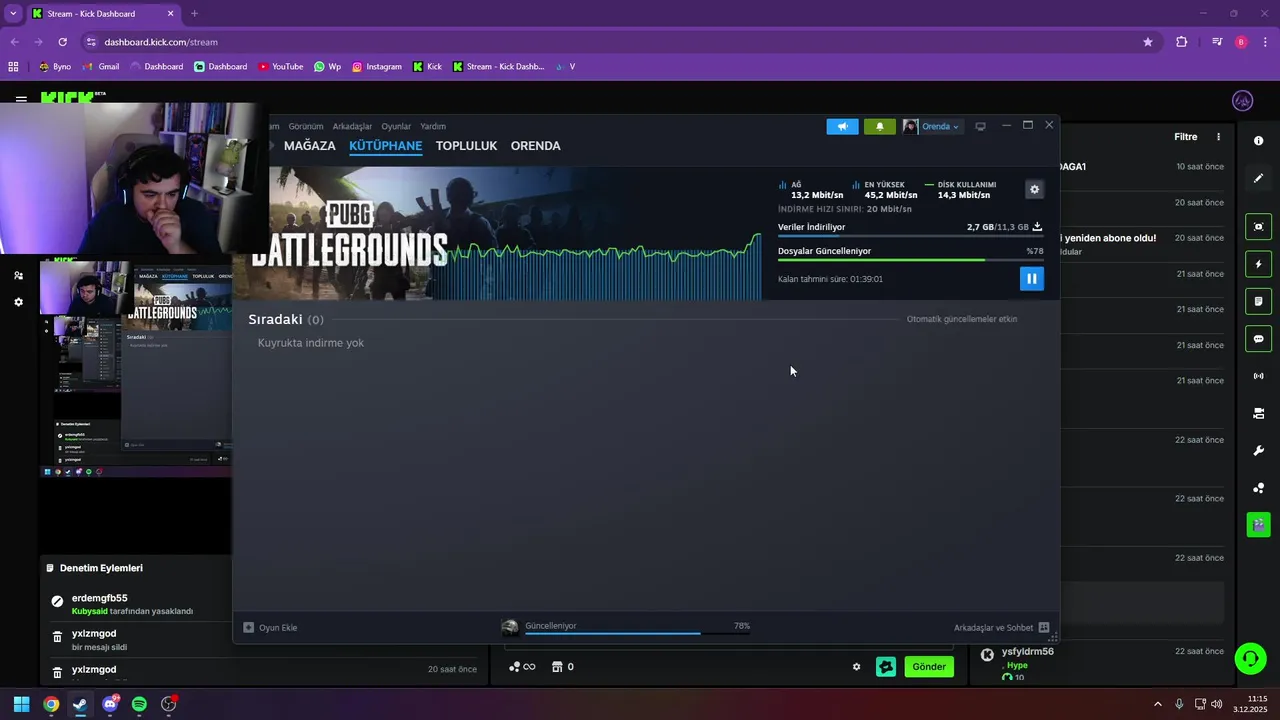This screenshot has width=1280, height=720.
Task: Open the KÜTÜPHANE tab in Steam
Action: pyautogui.click(x=385, y=146)
